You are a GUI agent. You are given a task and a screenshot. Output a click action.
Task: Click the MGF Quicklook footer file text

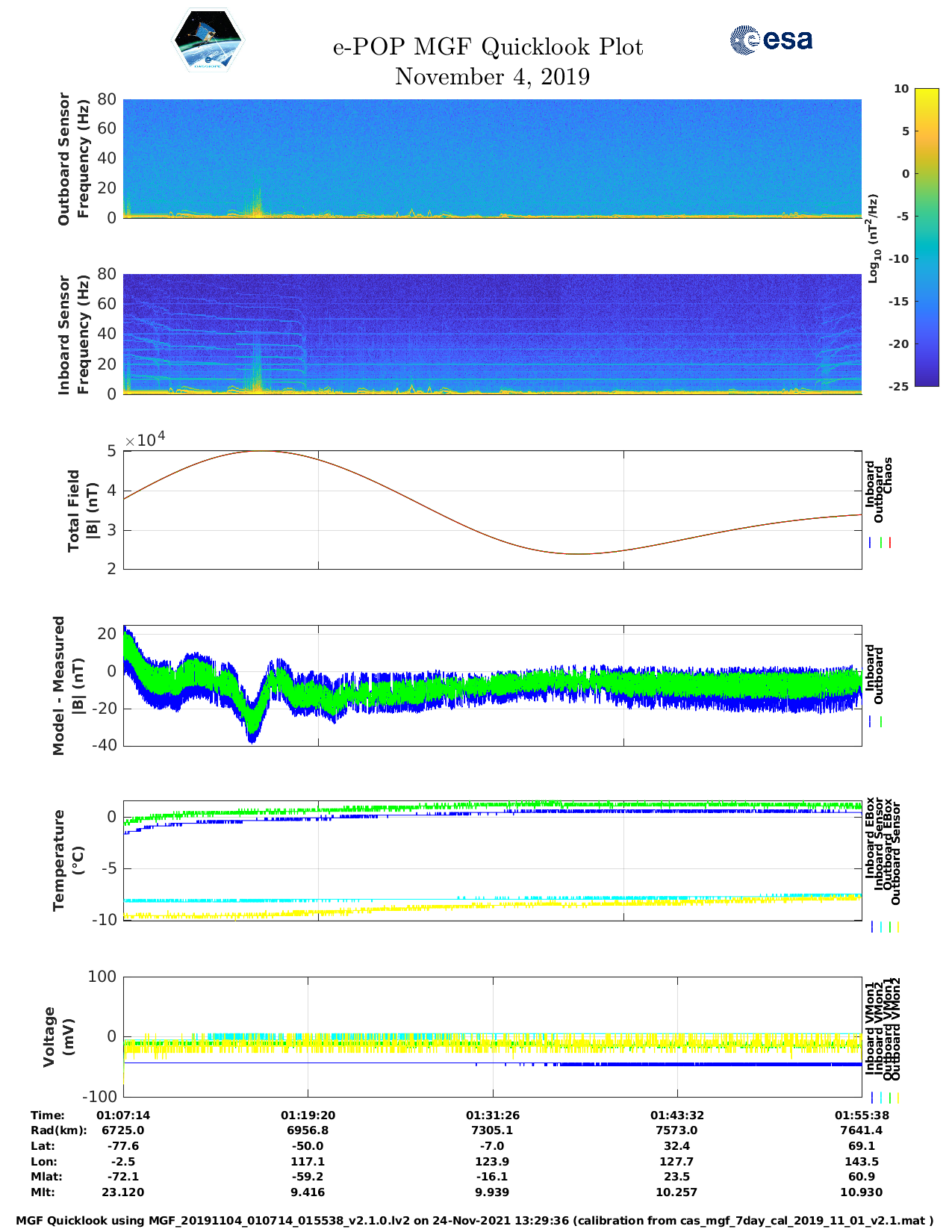tap(475, 1221)
